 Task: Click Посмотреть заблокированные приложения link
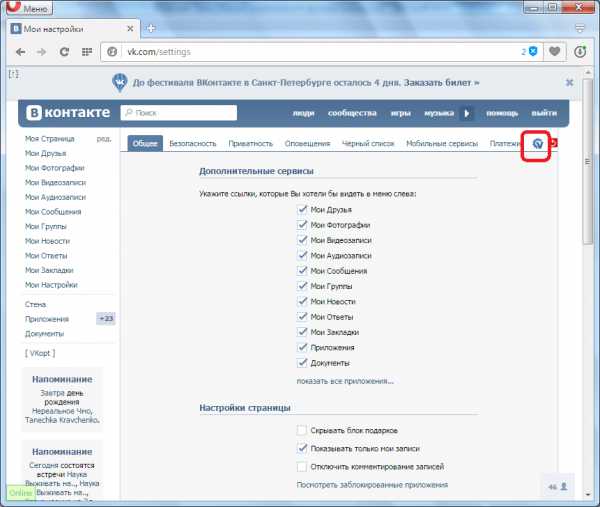coord(372,485)
